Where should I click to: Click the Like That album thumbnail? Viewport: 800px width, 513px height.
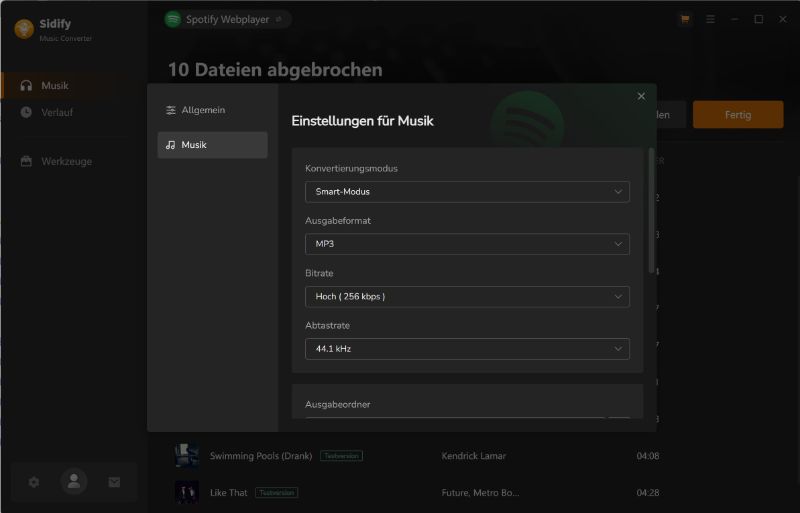click(186, 493)
